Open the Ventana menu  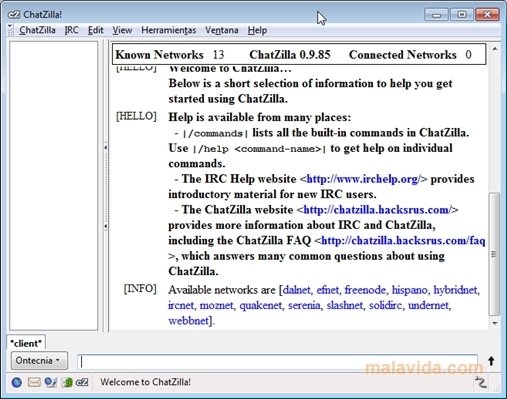coord(222,30)
